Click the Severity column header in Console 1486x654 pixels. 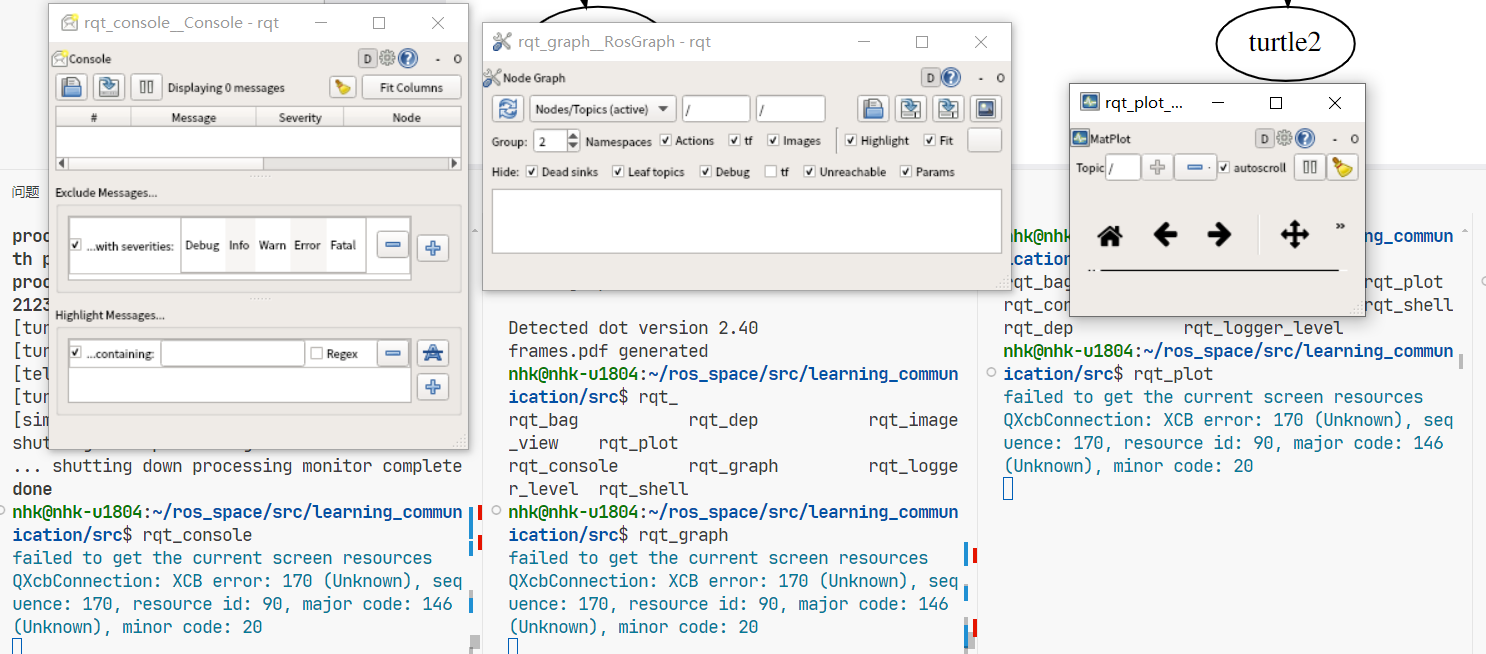tap(300, 117)
